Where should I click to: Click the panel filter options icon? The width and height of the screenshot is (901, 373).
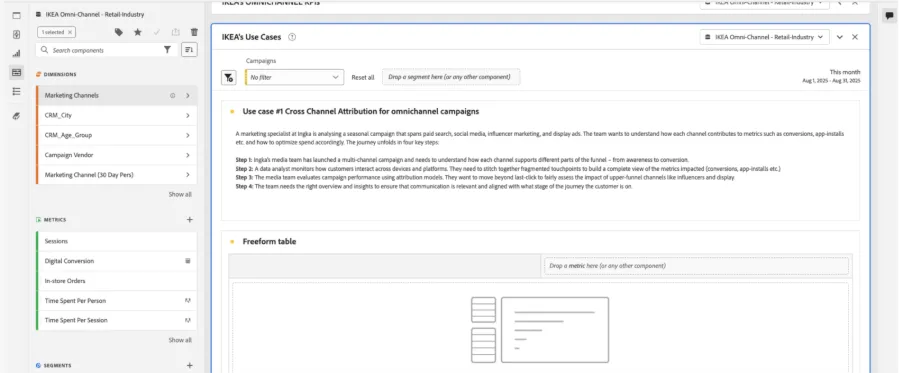pyautogui.click(x=229, y=78)
